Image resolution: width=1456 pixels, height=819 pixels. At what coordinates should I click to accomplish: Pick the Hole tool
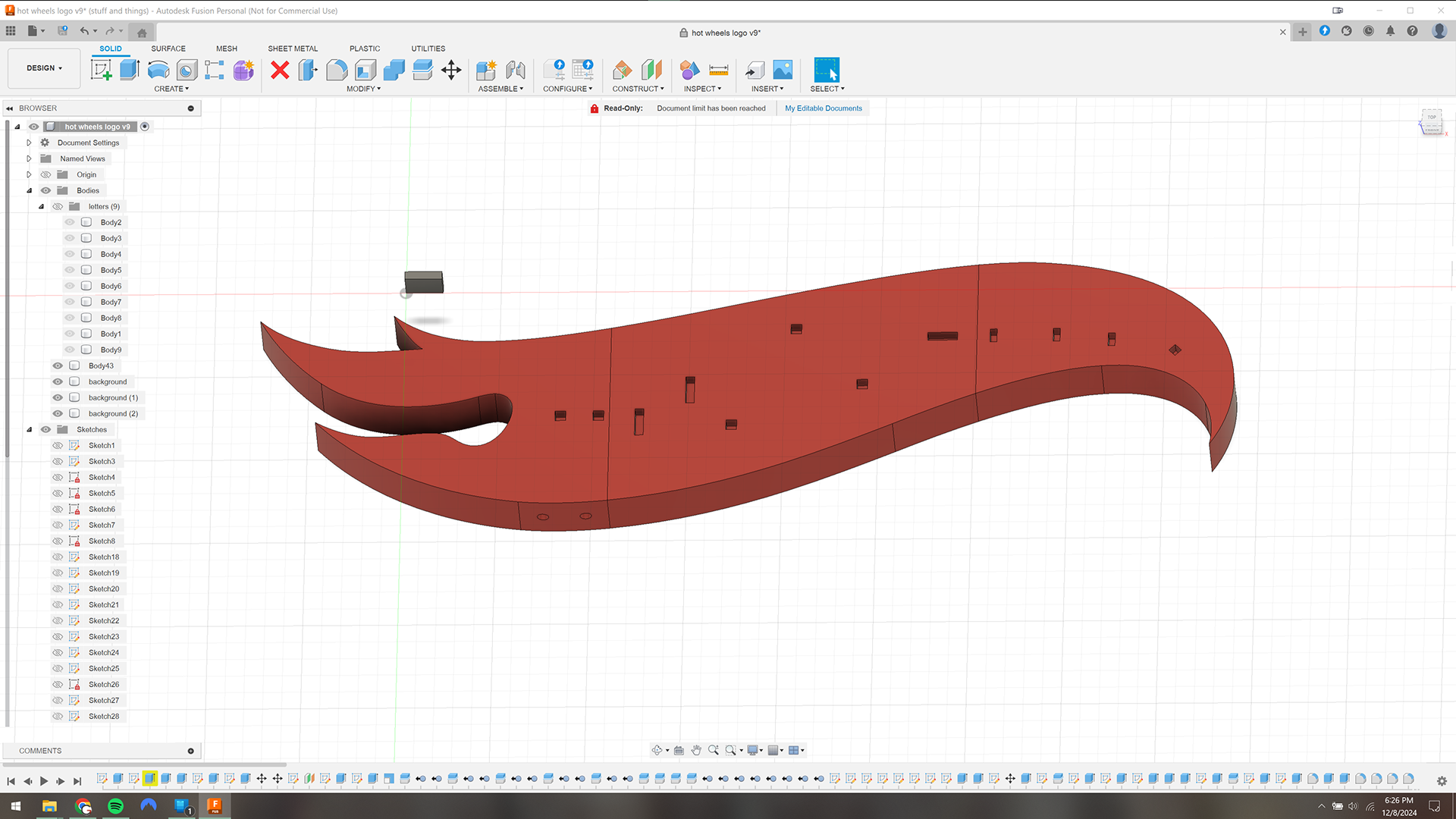pyautogui.click(x=187, y=70)
